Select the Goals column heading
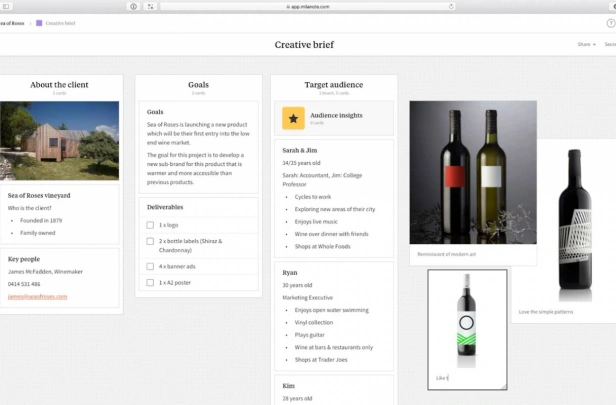The height and width of the screenshot is (405, 616). click(198, 85)
